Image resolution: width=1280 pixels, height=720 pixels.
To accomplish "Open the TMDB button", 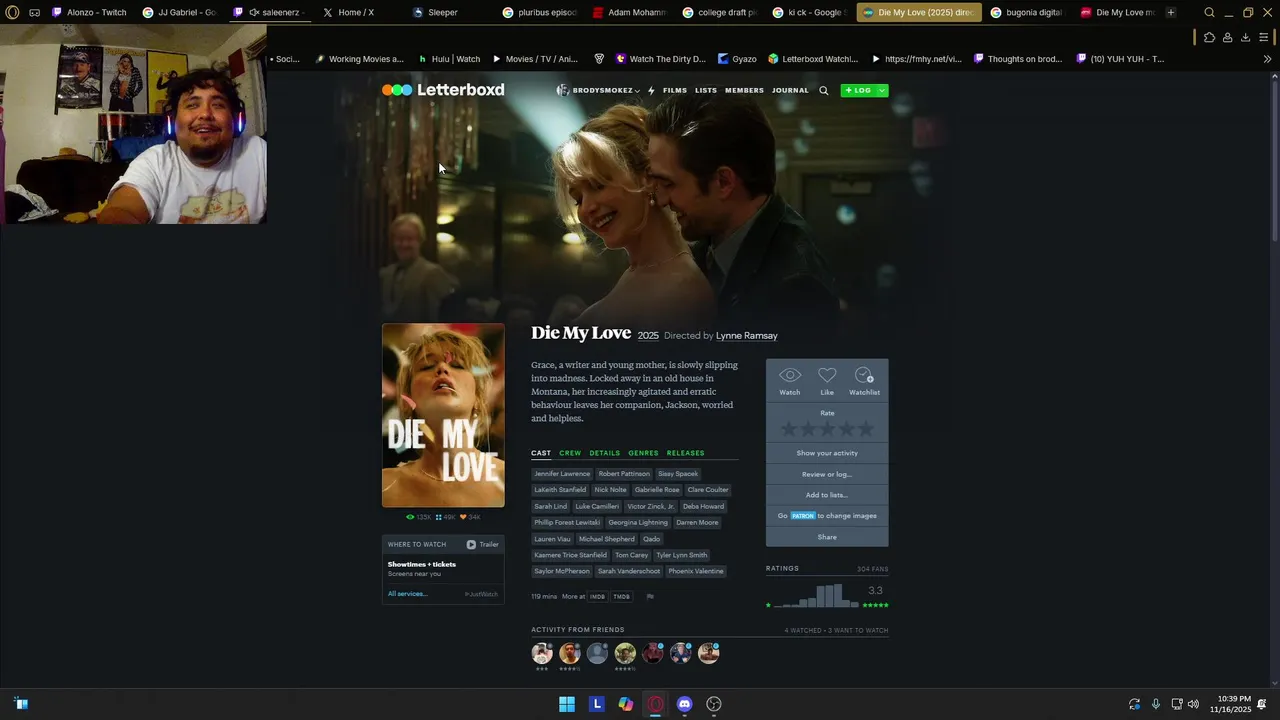I will tap(621, 597).
